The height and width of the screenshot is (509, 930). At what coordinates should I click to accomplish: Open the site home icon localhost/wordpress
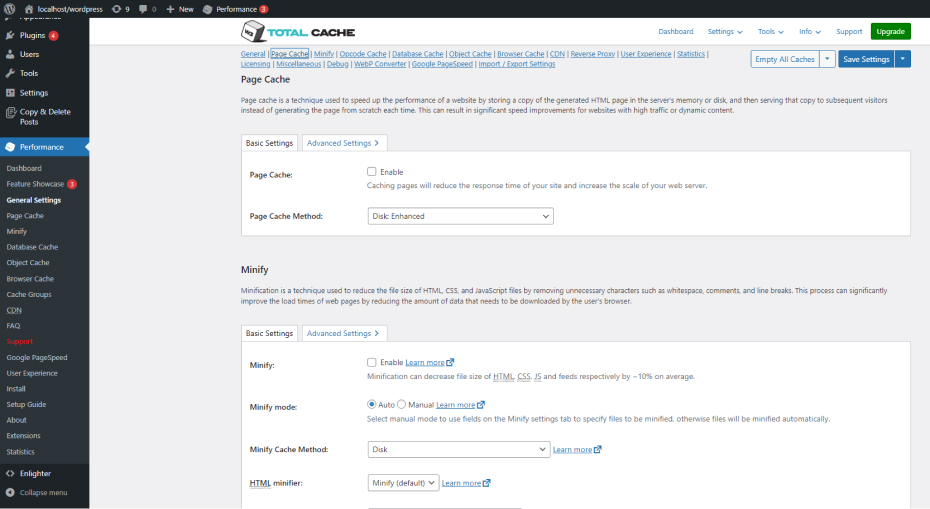coord(28,9)
